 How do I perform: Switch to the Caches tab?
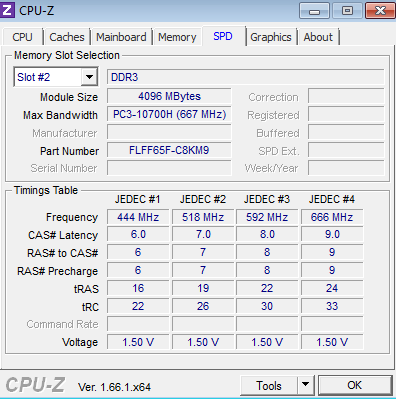click(x=67, y=37)
